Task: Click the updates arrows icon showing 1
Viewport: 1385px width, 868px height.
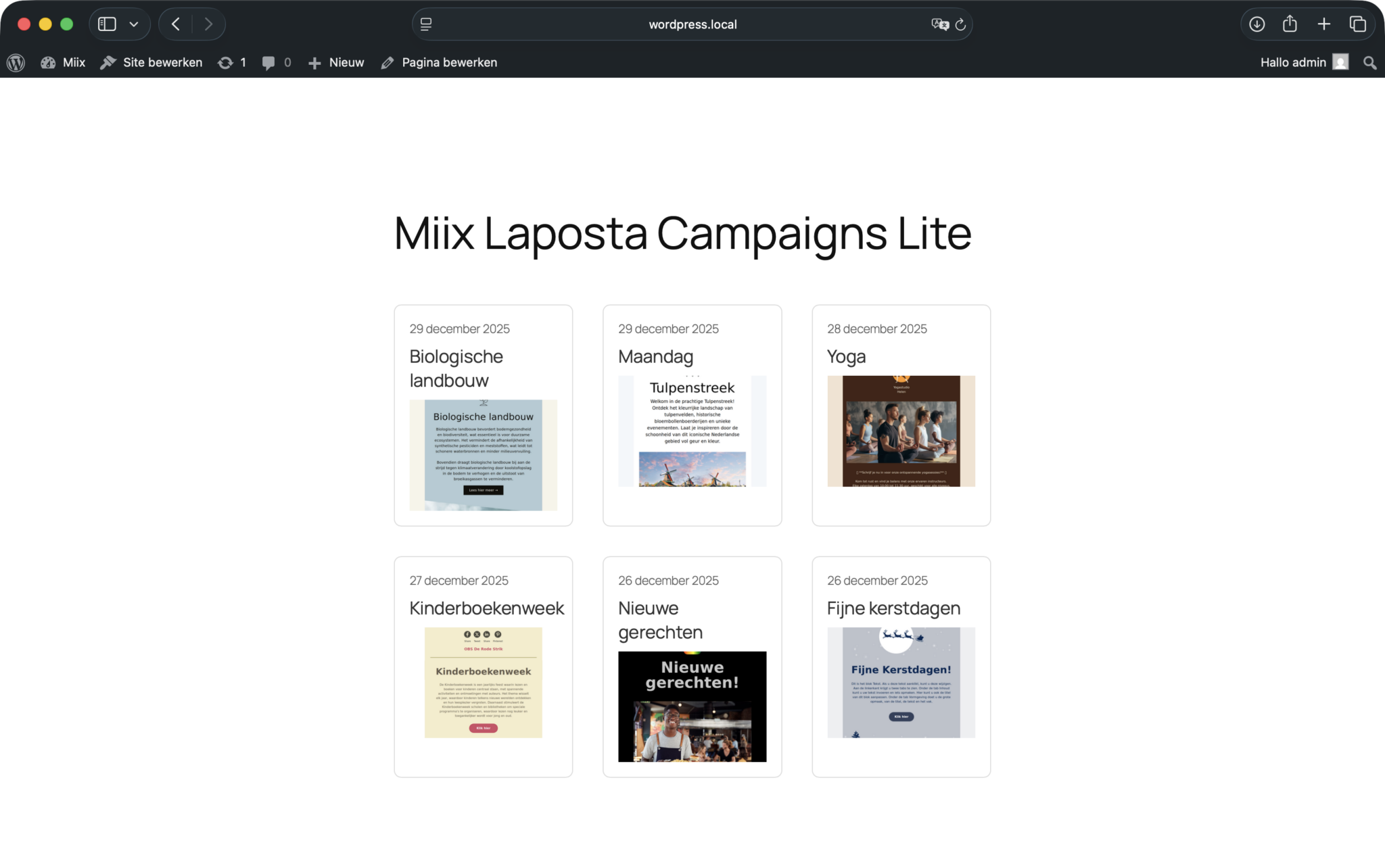Action: pyautogui.click(x=227, y=62)
